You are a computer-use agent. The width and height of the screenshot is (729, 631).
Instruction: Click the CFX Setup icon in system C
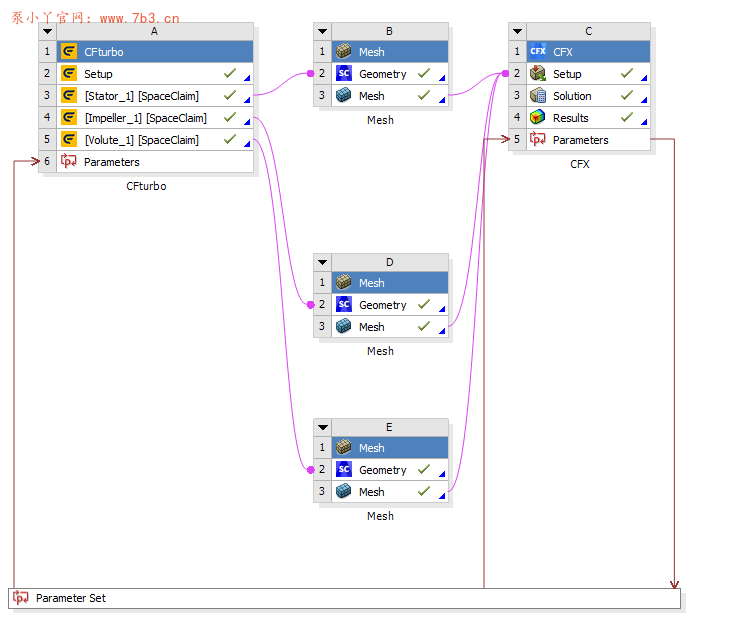click(x=538, y=73)
